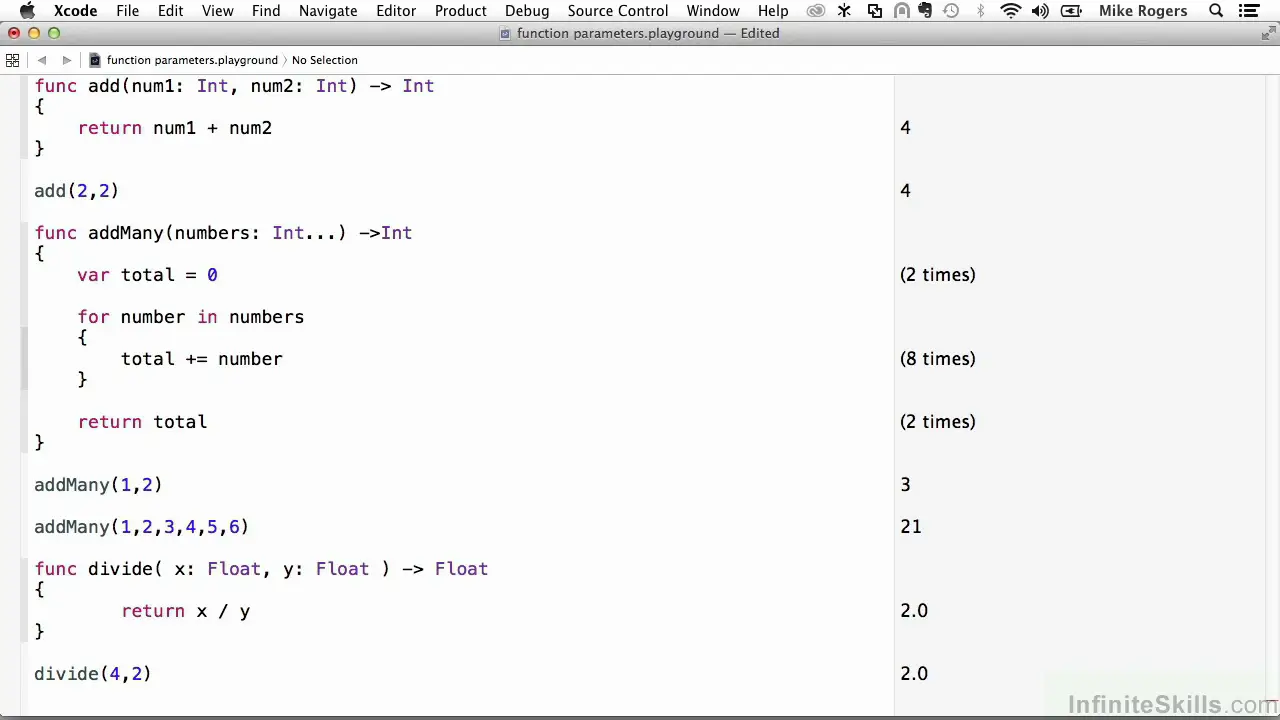
Task: Open the Product menu
Action: (x=461, y=11)
